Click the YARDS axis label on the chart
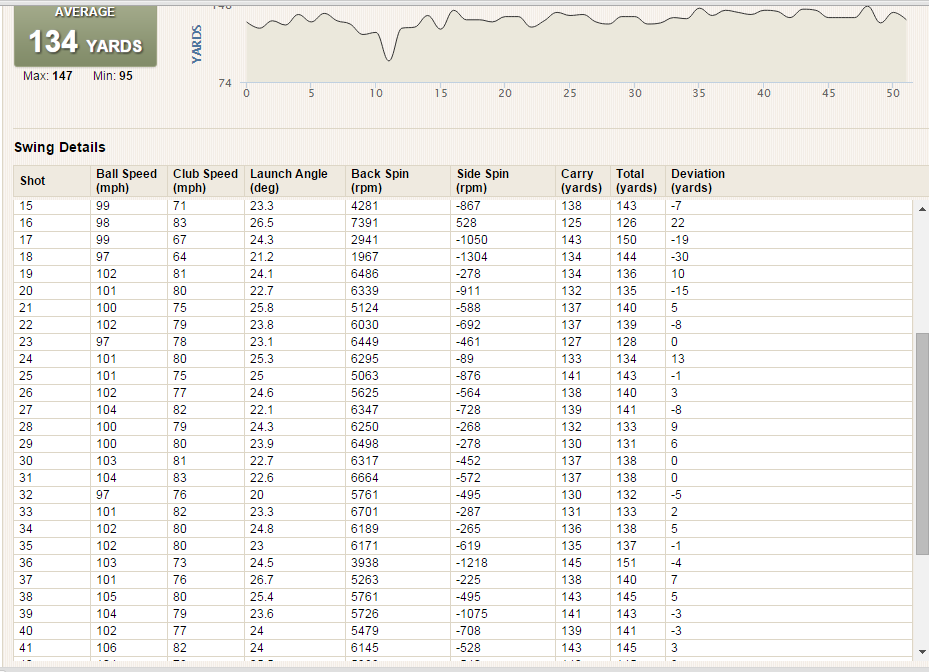This screenshot has width=929, height=672. point(197,44)
